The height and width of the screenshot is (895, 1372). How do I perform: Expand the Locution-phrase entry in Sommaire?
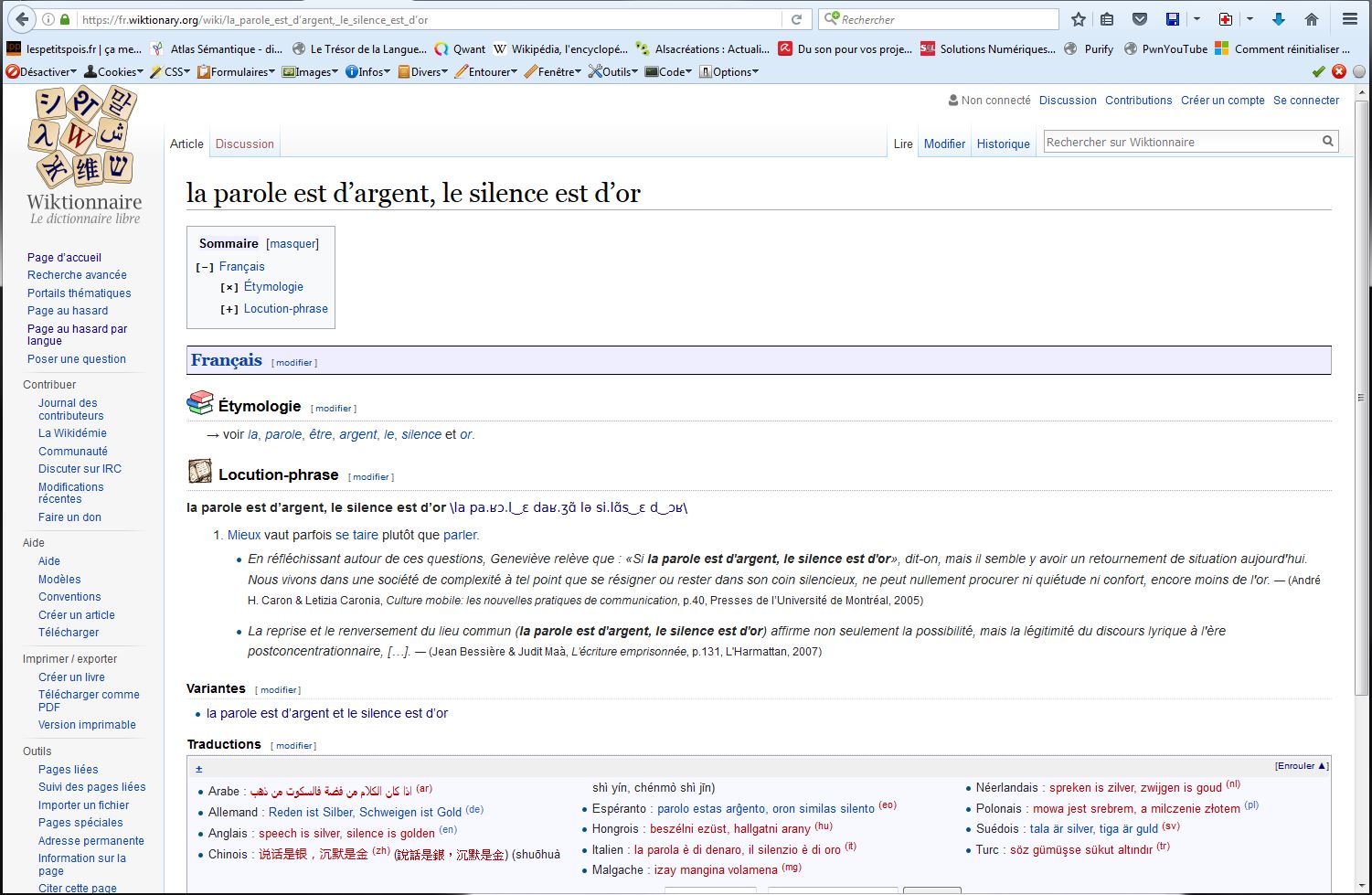[x=229, y=310]
